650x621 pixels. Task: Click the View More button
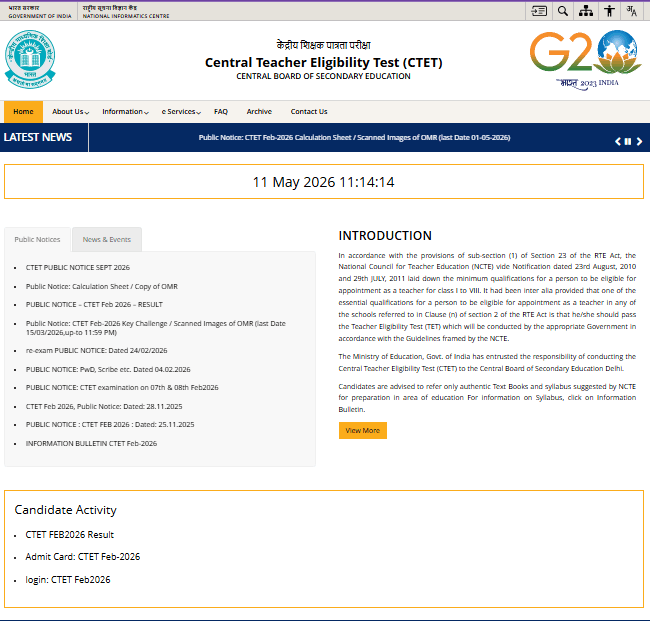tap(363, 430)
